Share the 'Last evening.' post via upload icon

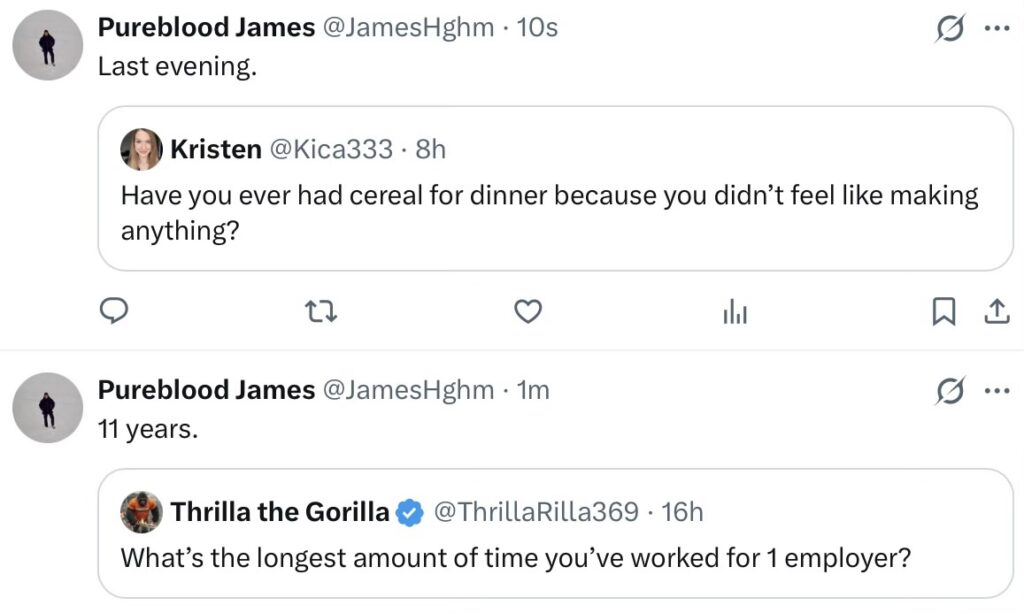tap(996, 313)
